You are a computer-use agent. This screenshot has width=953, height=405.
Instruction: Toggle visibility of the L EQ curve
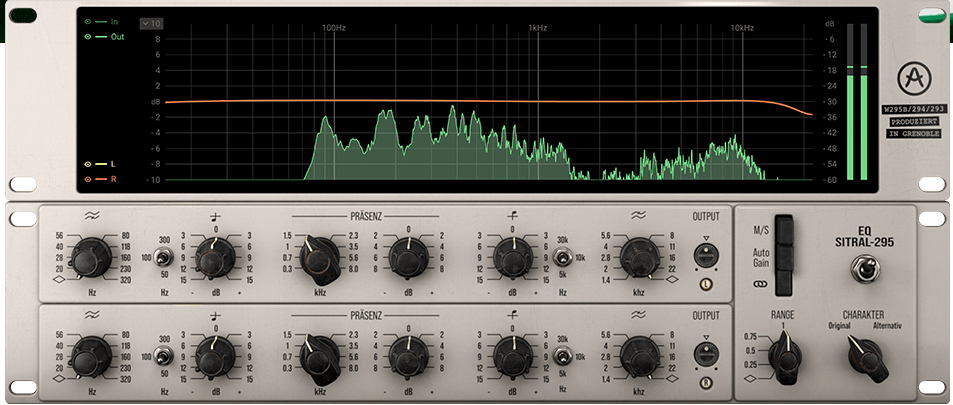pyautogui.click(x=88, y=164)
